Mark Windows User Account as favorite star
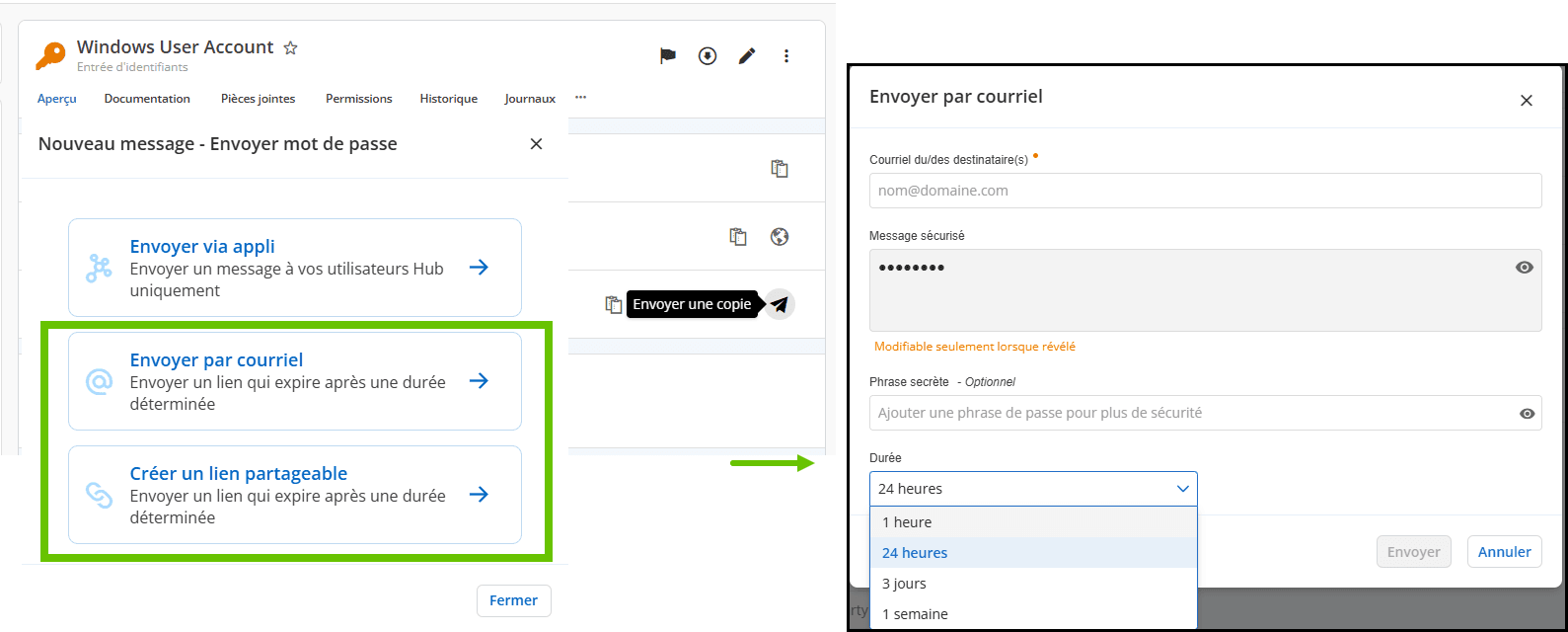The height and width of the screenshot is (632, 1568). (290, 47)
